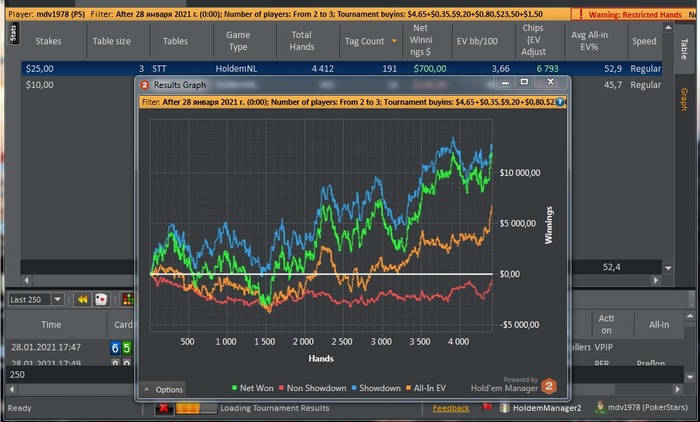Switch to the Graph side tab
The width and height of the screenshot is (700, 422).
[x=683, y=99]
